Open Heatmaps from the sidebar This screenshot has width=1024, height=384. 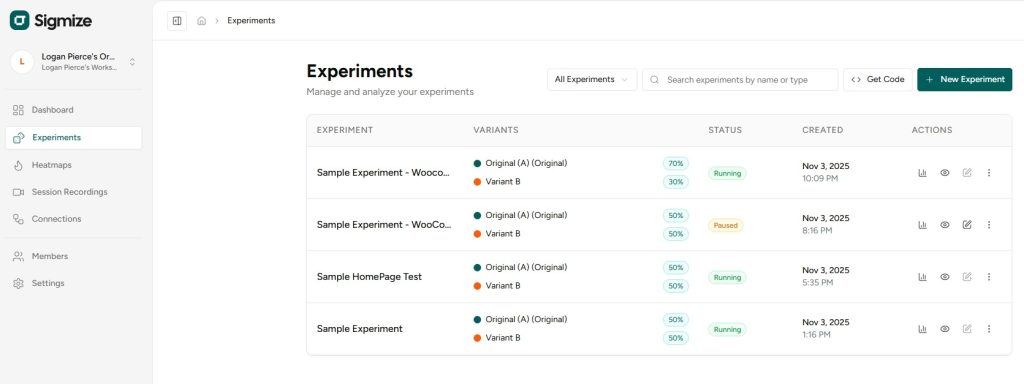pyautogui.click(x=74, y=165)
